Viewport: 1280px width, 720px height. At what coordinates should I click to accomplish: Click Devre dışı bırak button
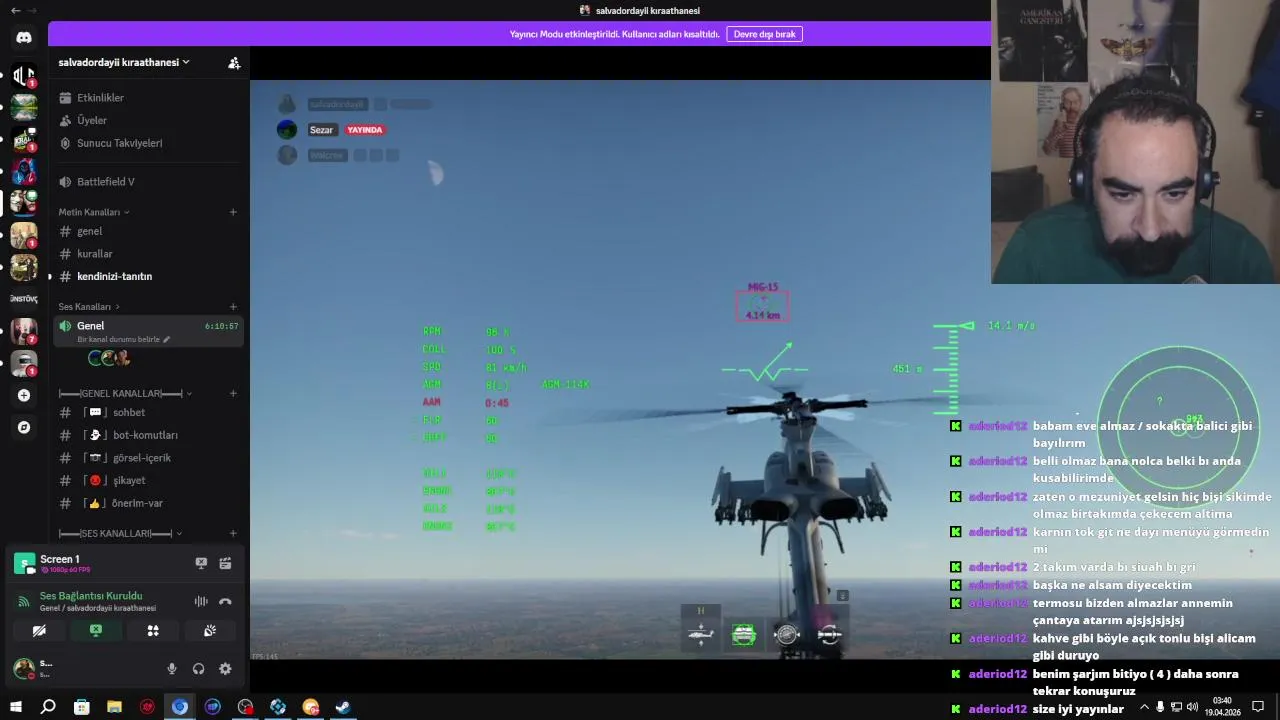[764, 34]
